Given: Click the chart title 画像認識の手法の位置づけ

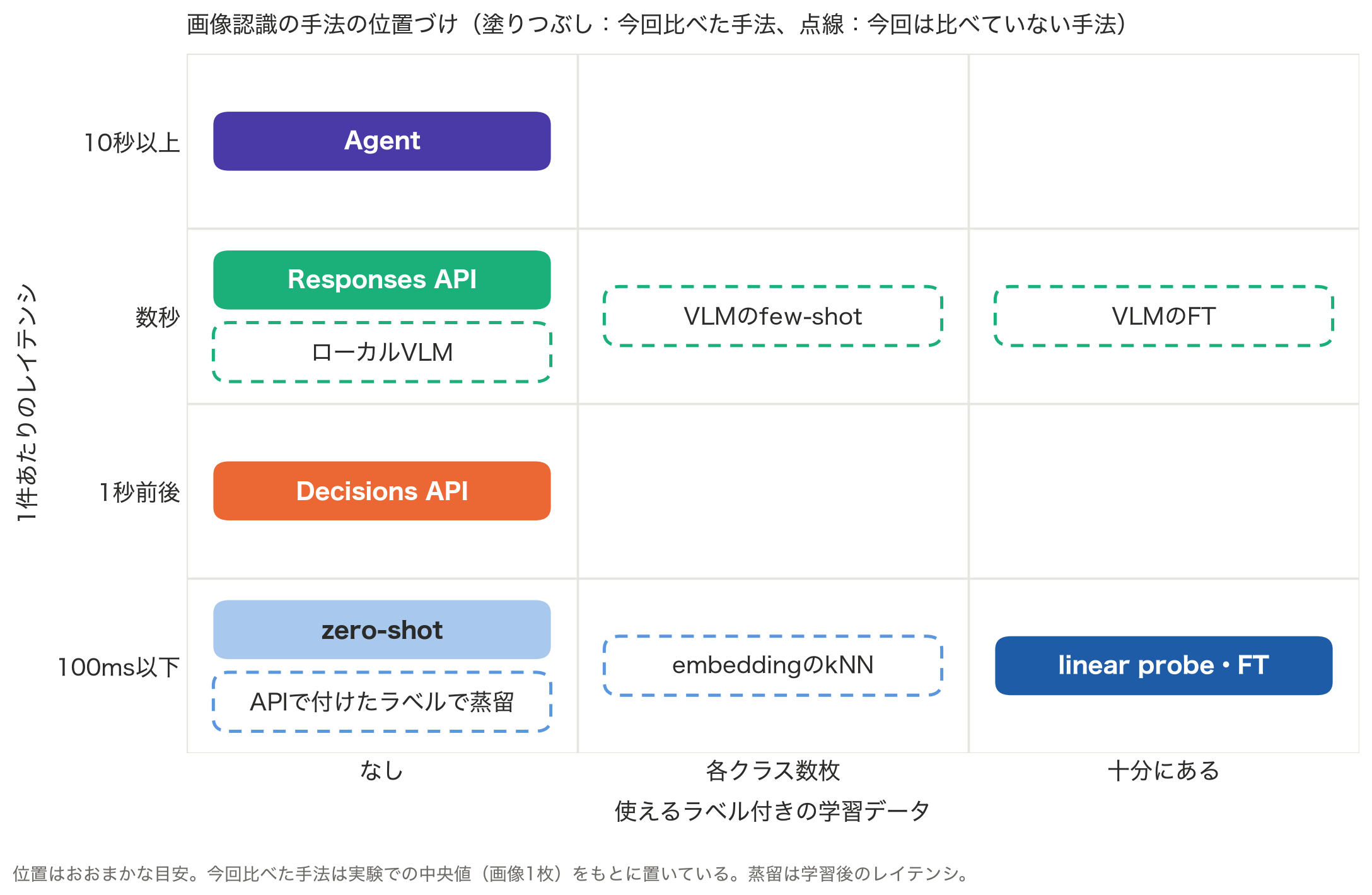Looking at the screenshot, I should pos(657,25).
